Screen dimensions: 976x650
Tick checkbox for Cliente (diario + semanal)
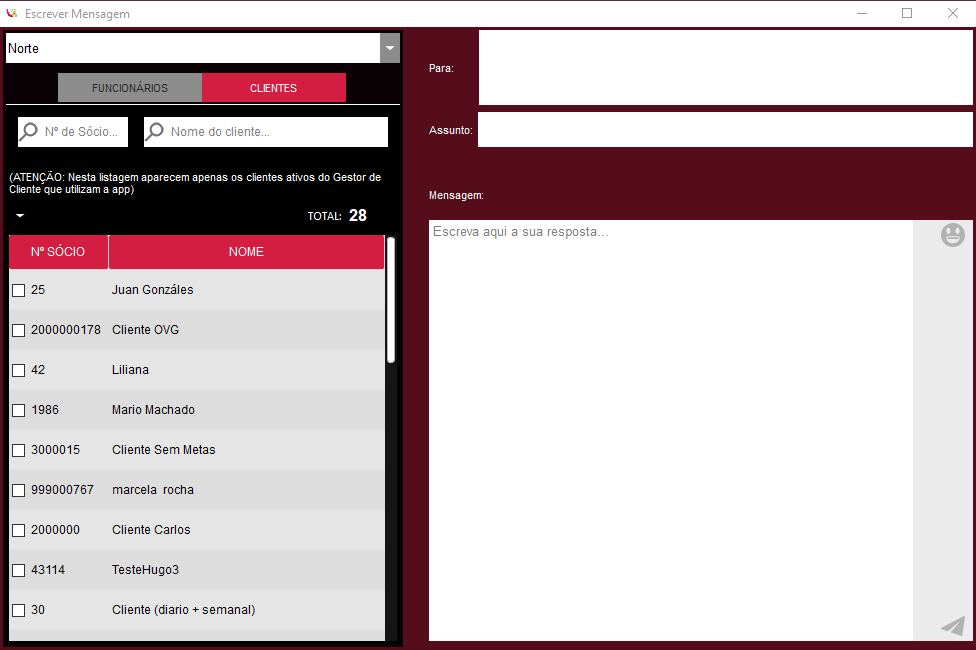(19, 610)
